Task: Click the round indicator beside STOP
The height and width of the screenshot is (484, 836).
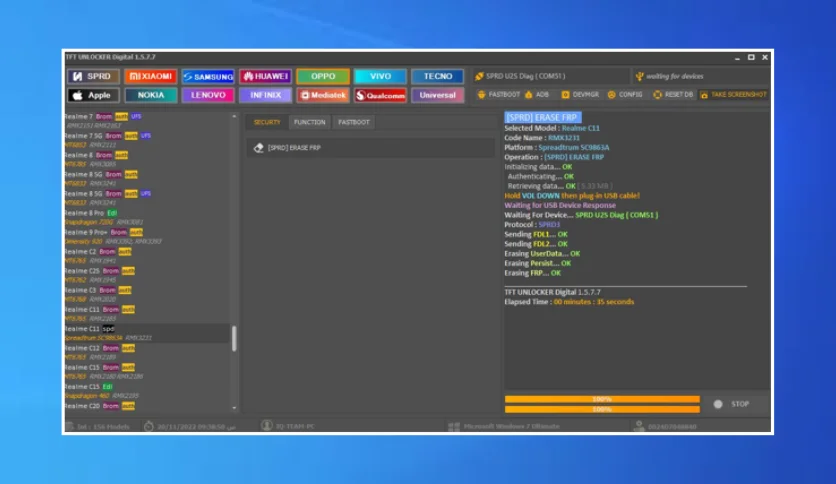Action: (718, 404)
